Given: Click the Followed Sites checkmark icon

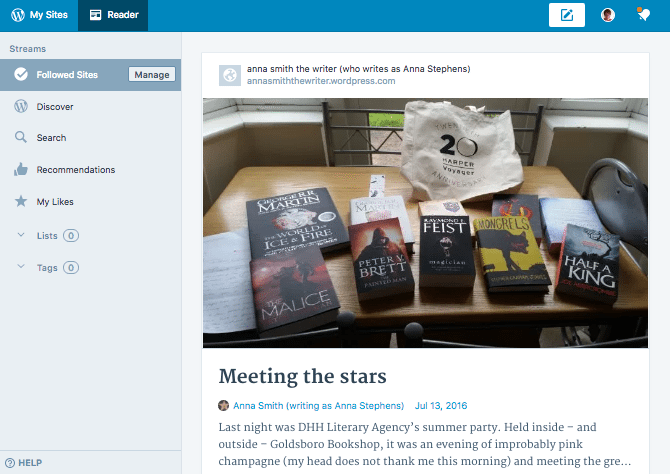Looking at the screenshot, I should [x=21, y=74].
